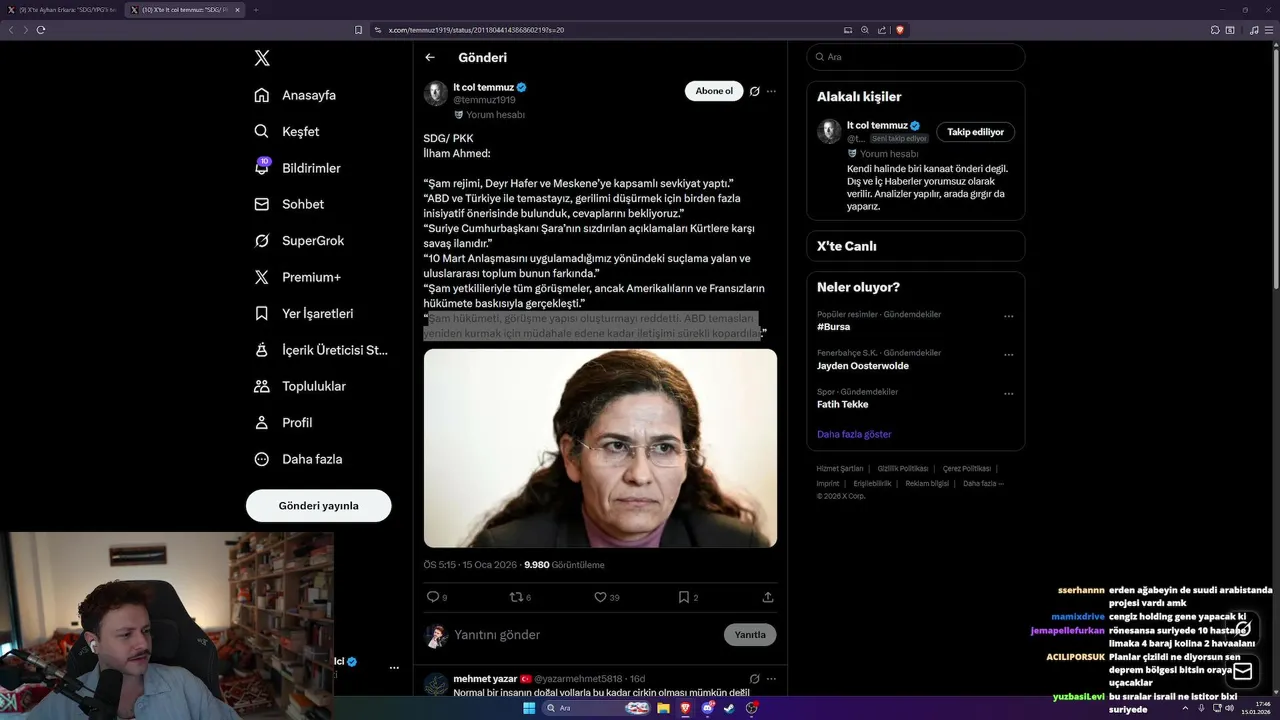
Task: Open the X logo home link
Action: 262,58
